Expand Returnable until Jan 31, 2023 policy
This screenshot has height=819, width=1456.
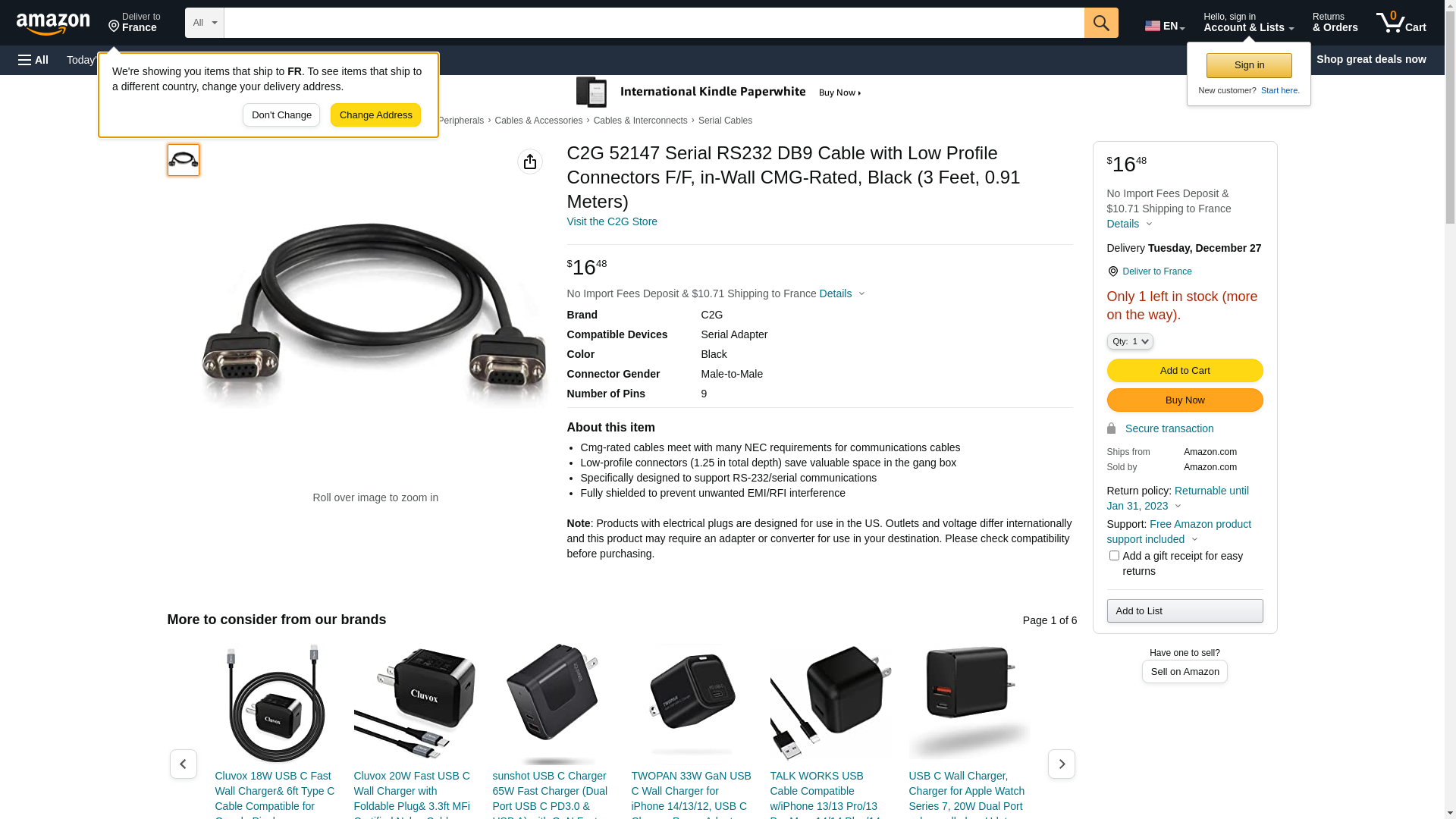(x=1178, y=498)
